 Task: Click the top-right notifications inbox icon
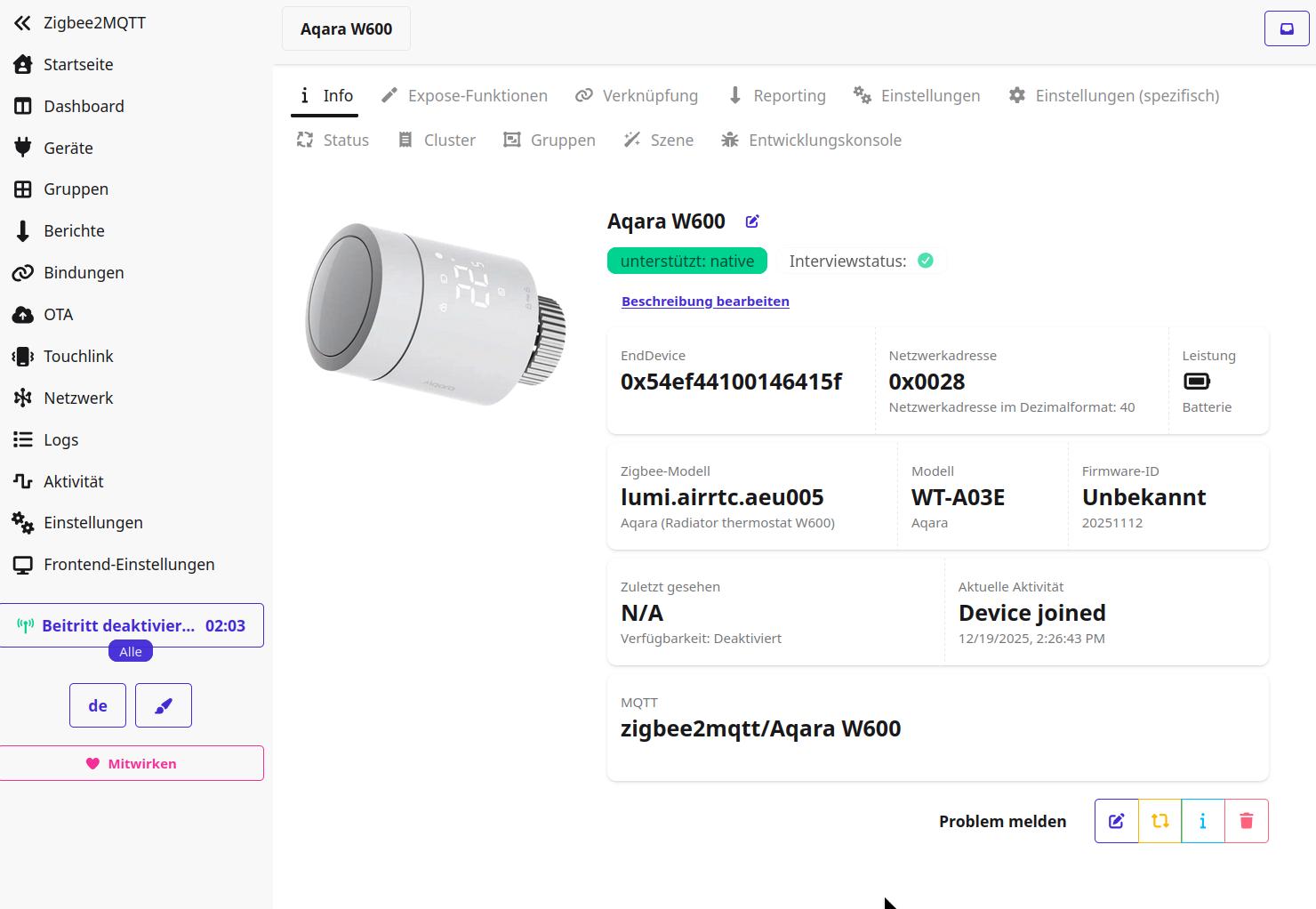(x=1287, y=28)
